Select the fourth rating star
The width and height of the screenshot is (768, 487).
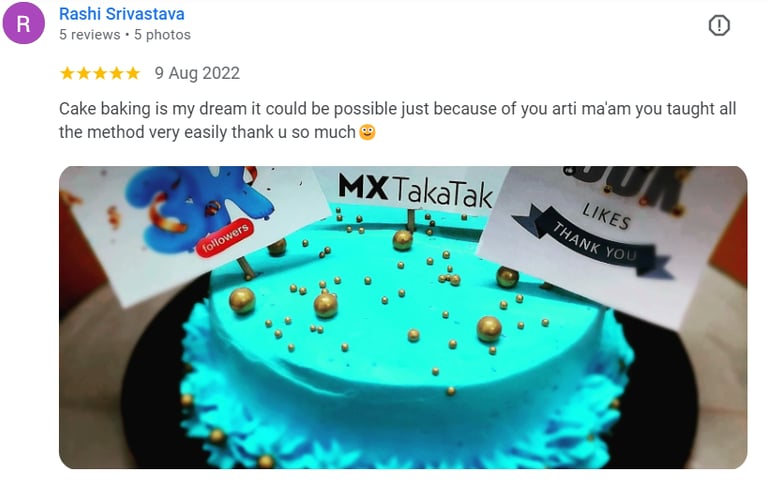click(117, 73)
